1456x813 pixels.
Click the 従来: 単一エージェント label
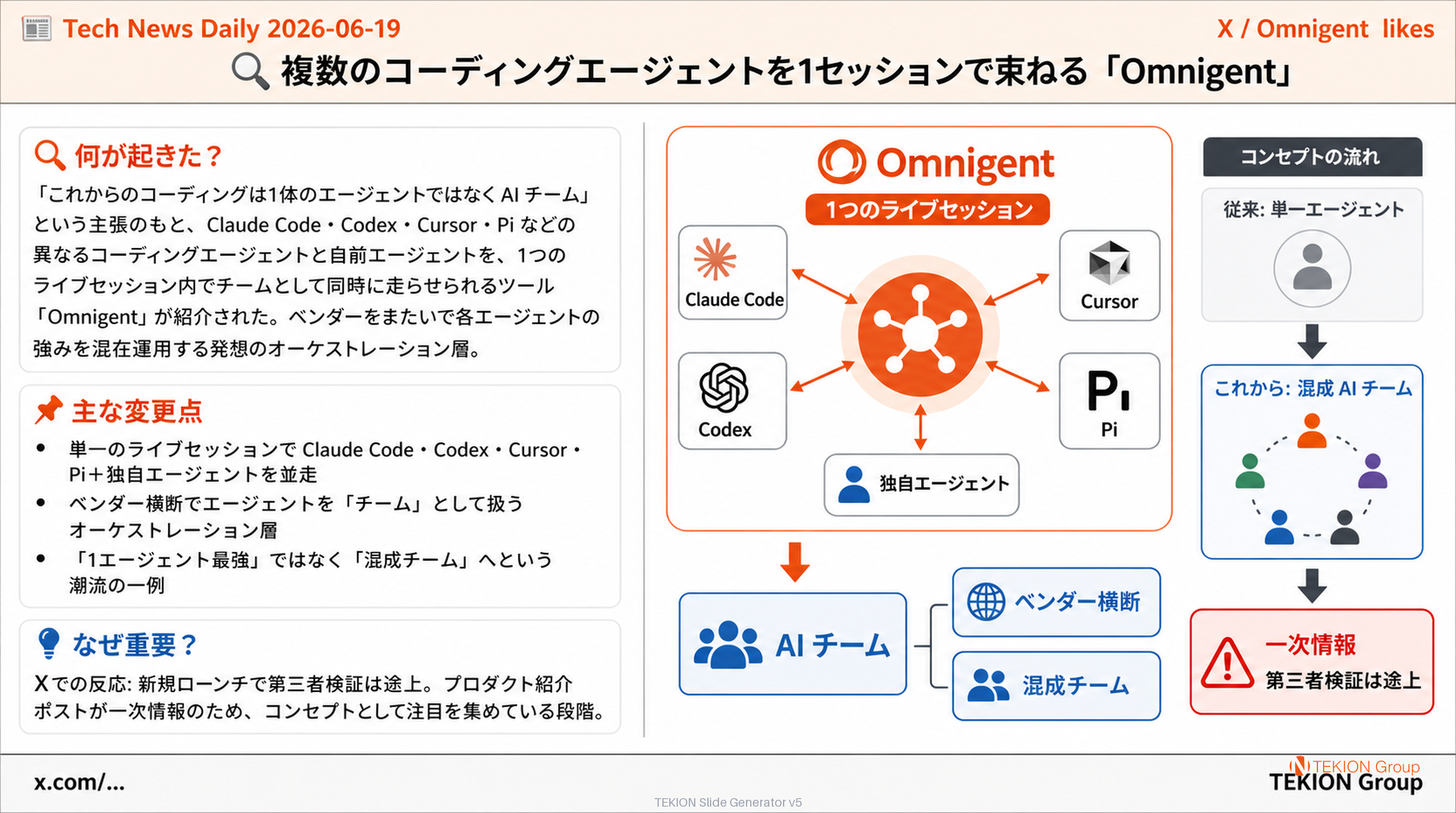[1314, 210]
